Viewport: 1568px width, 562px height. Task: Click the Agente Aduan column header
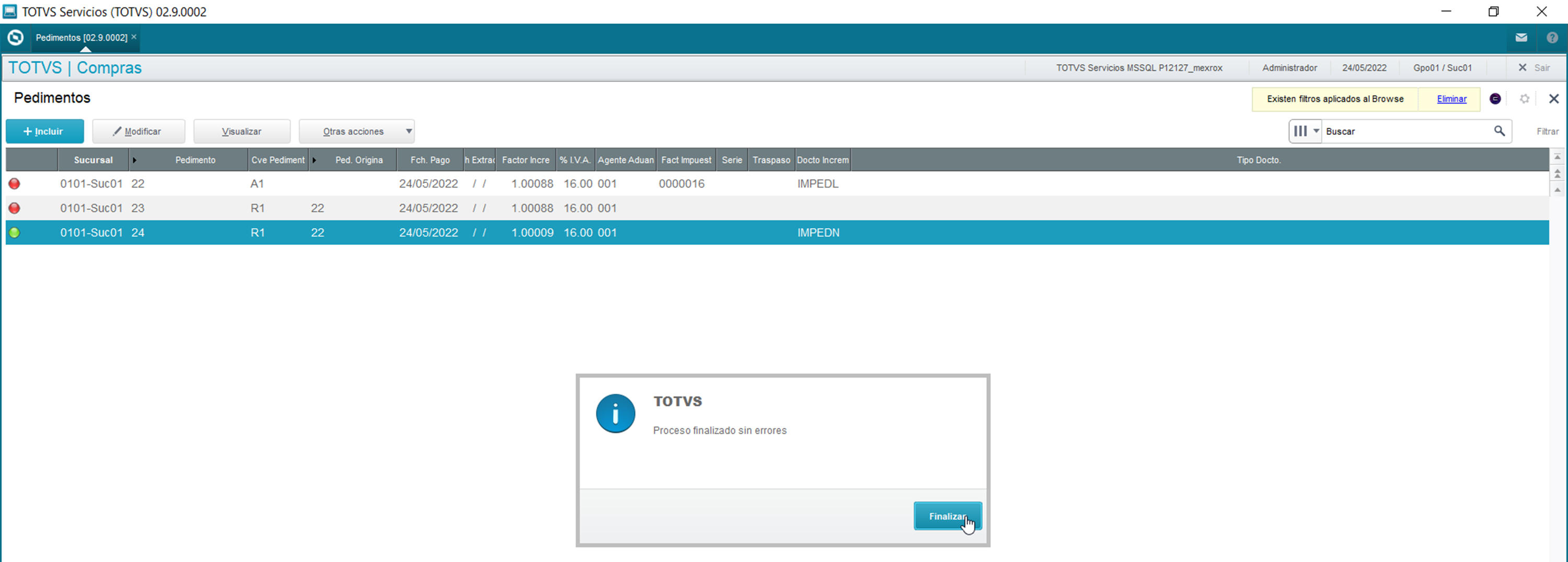click(626, 160)
